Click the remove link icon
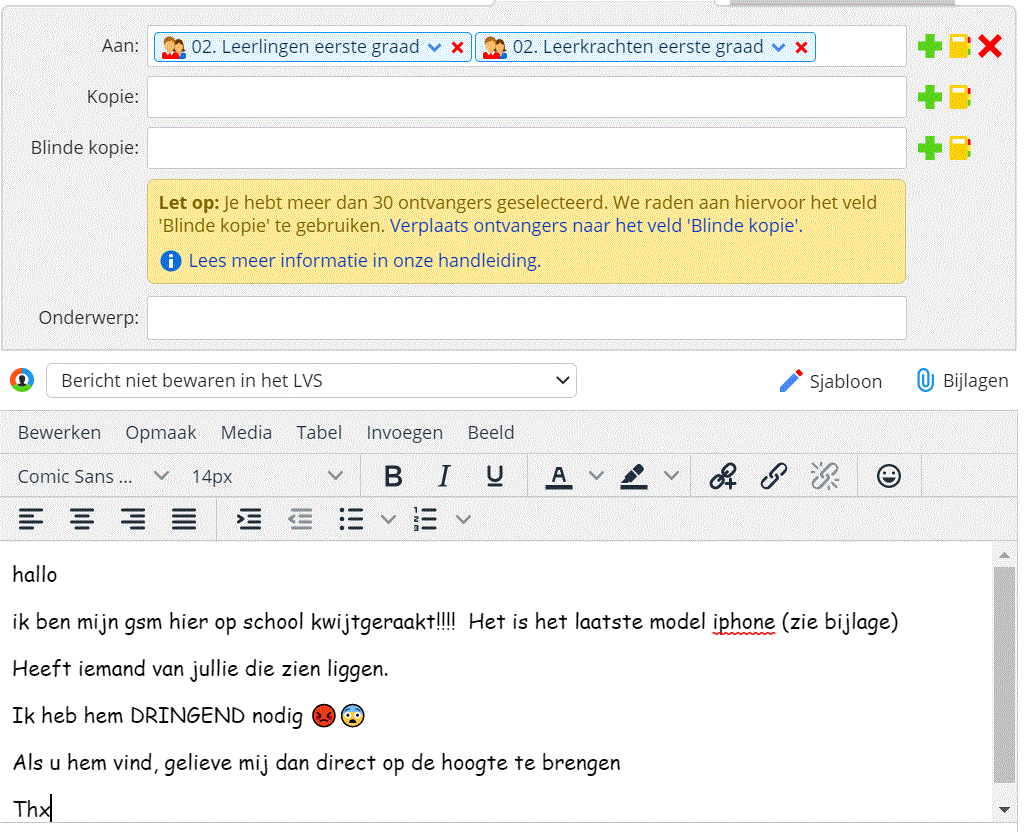This screenshot has height=832, width=1027. pyautogui.click(x=824, y=477)
